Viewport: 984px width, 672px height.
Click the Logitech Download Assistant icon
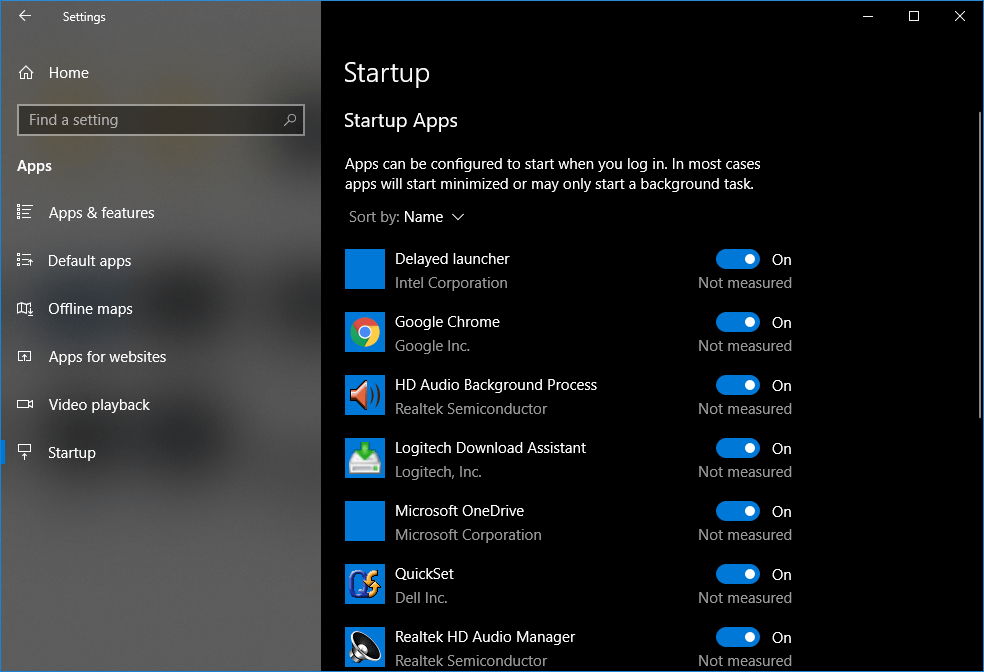(x=365, y=458)
